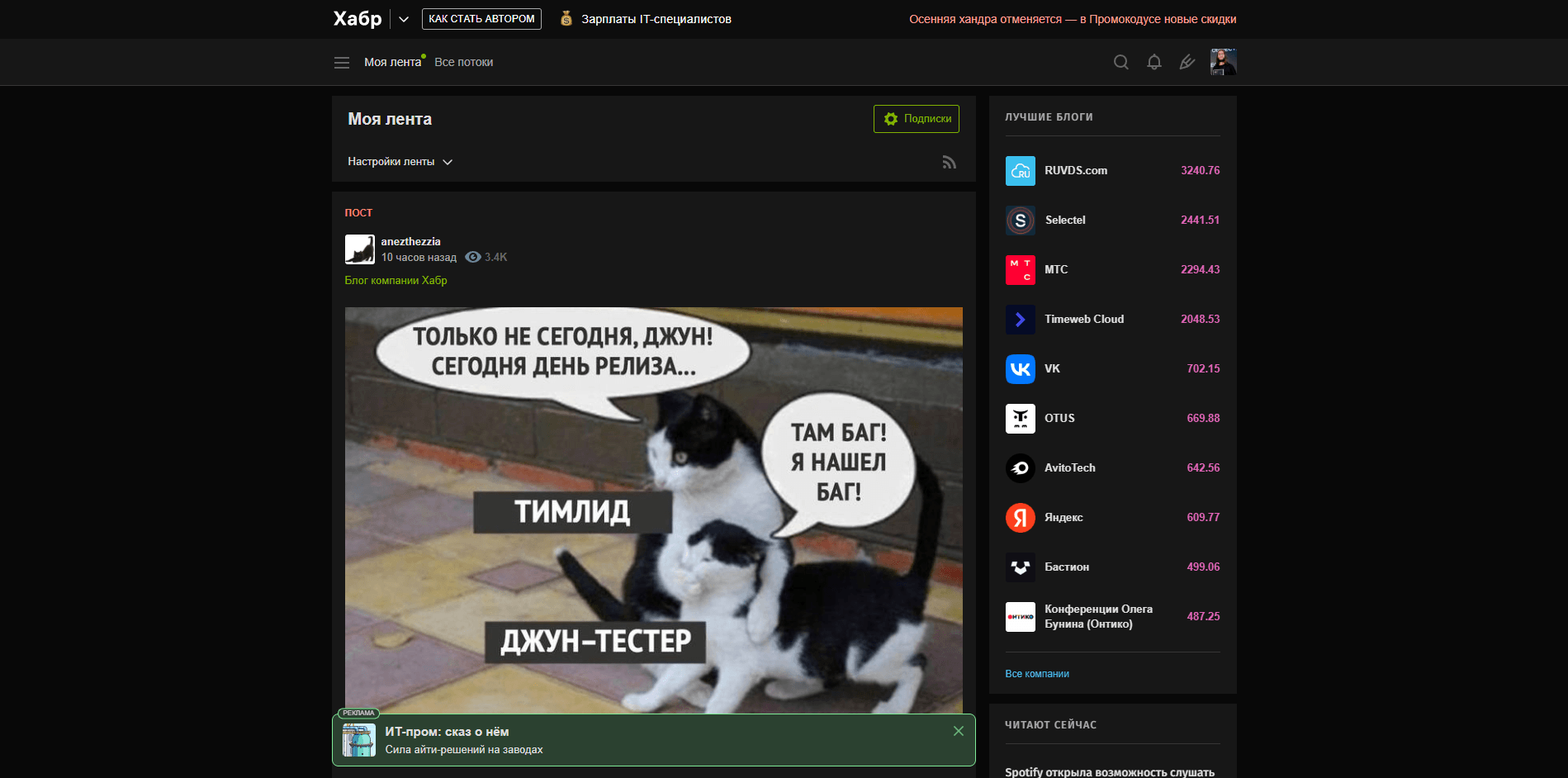The width and height of the screenshot is (1568, 778).
Task: Open the AvitoTech blog name
Action: pyautogui.click(x=1070, y=468)
